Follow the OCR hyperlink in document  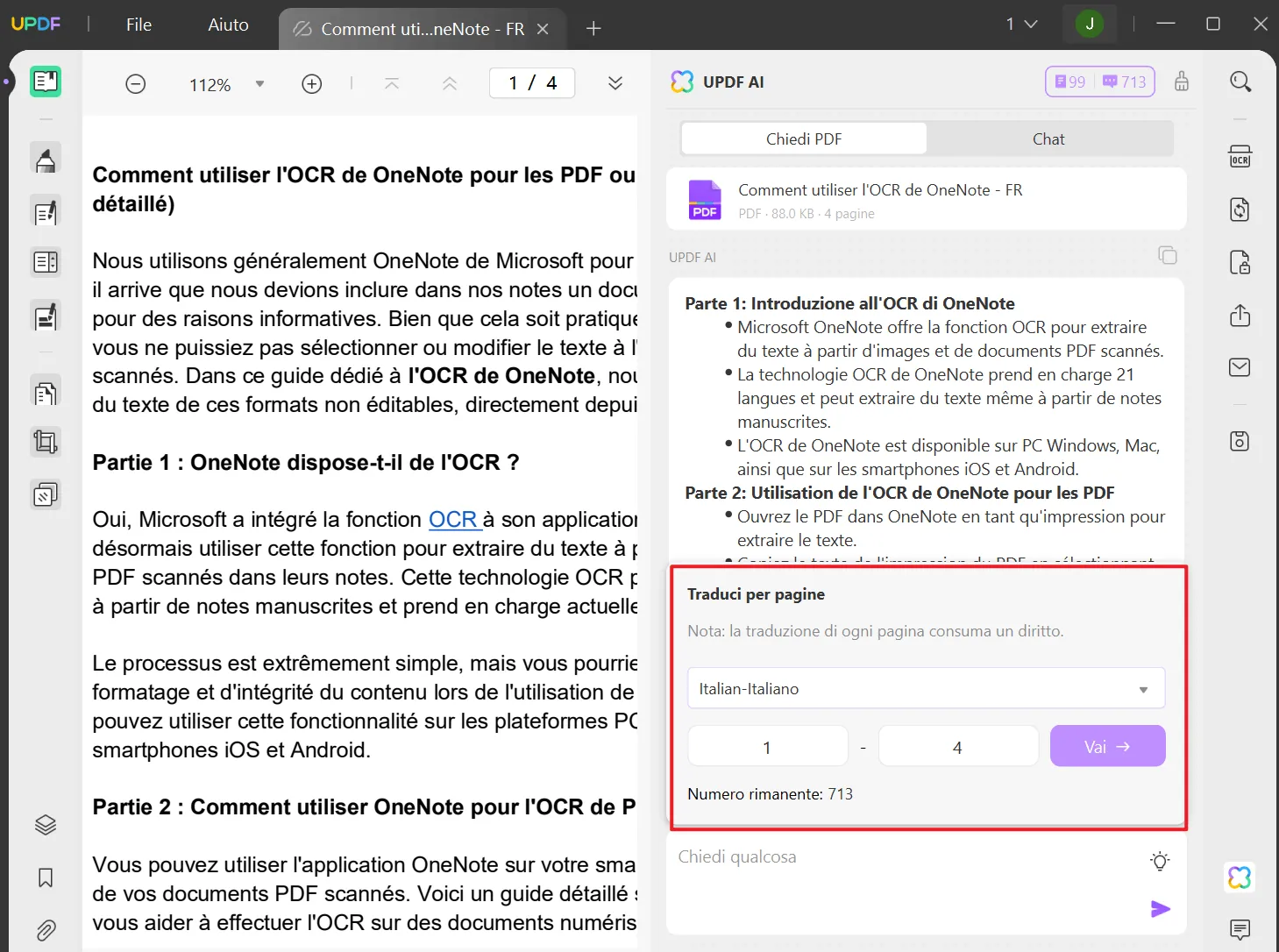(x=454, y=519)
